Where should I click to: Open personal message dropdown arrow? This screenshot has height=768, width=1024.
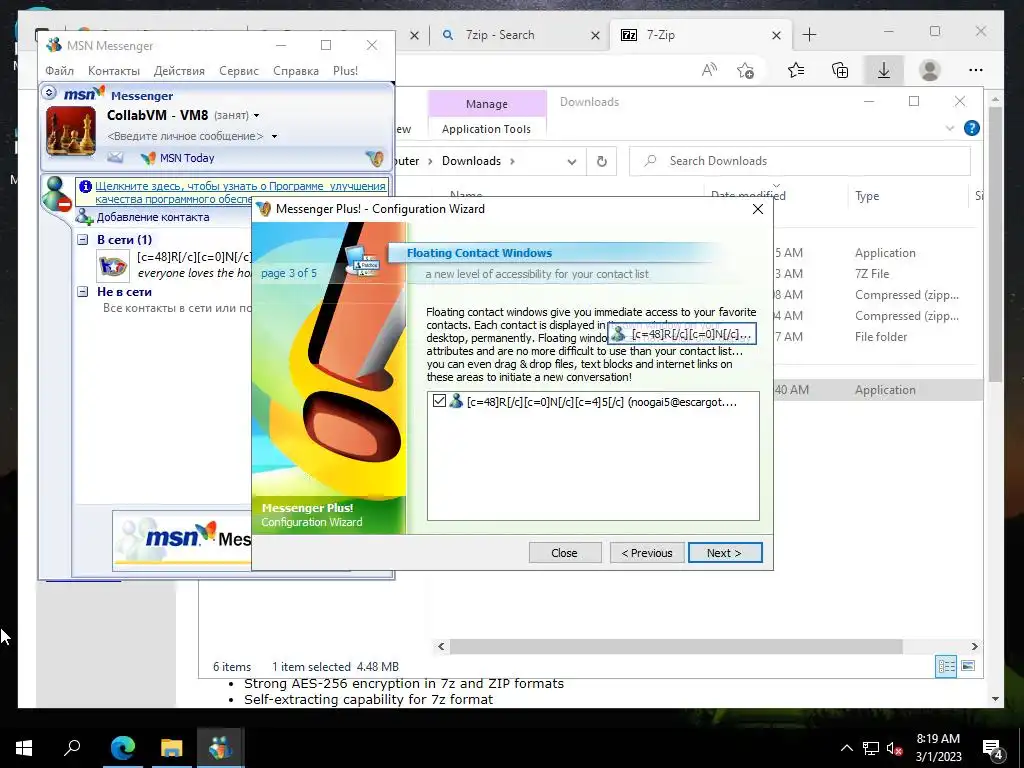[x=274, y=136]
